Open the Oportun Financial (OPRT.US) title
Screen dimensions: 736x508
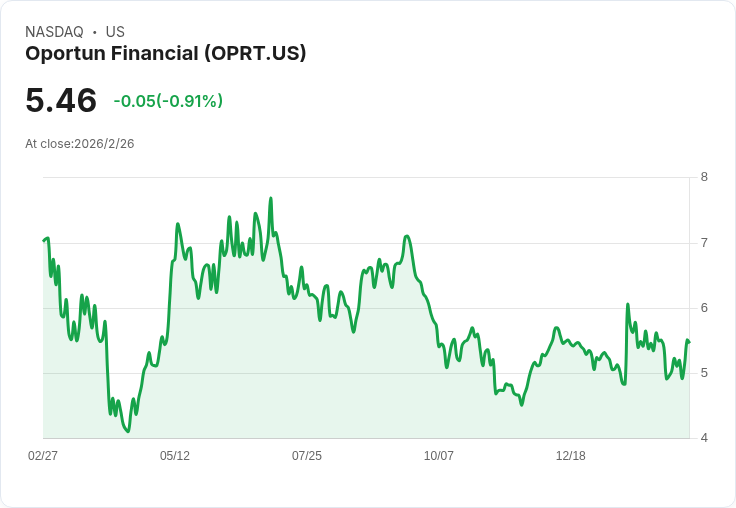[165, 53]
